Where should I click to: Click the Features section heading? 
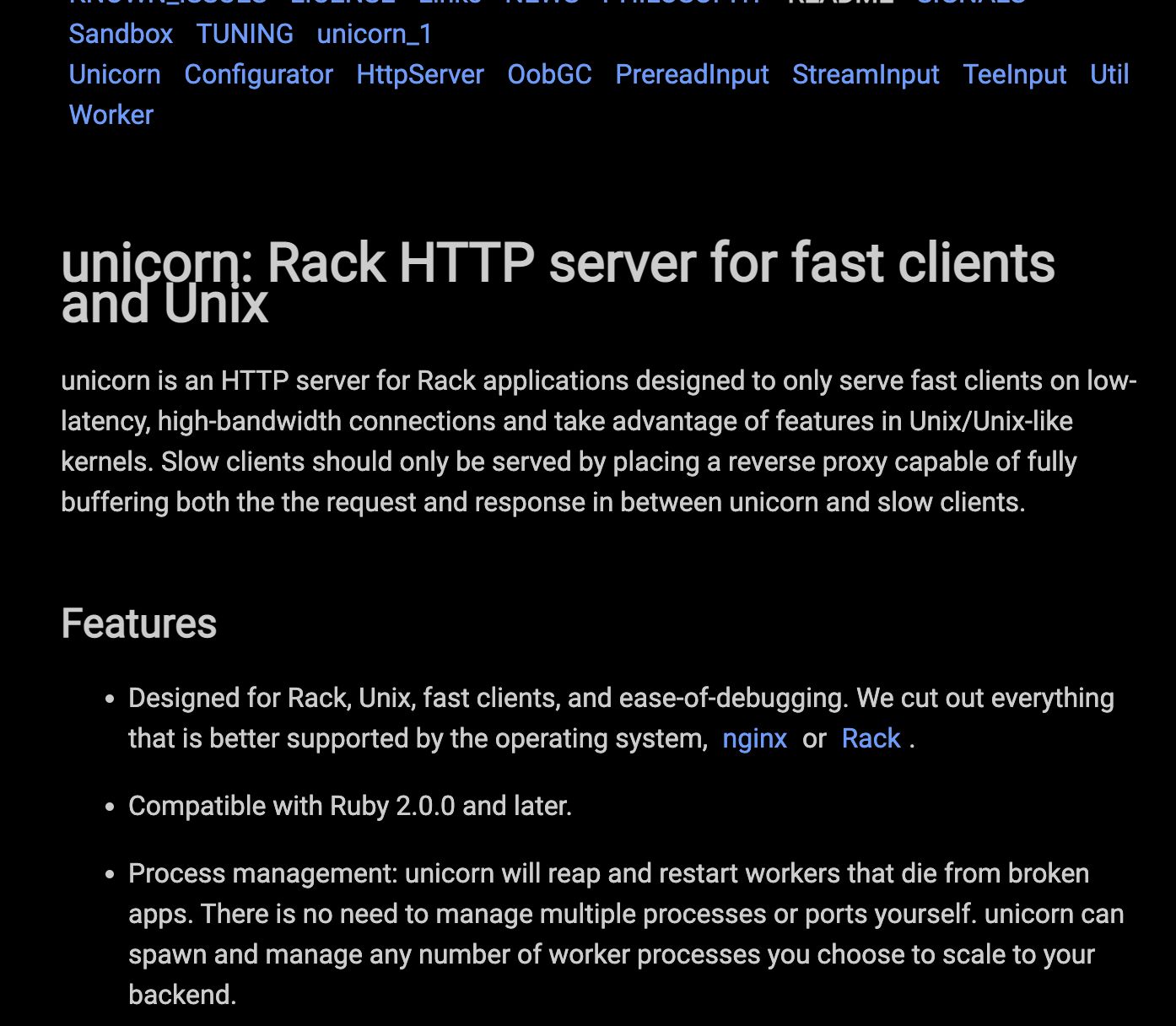[139, 624]
